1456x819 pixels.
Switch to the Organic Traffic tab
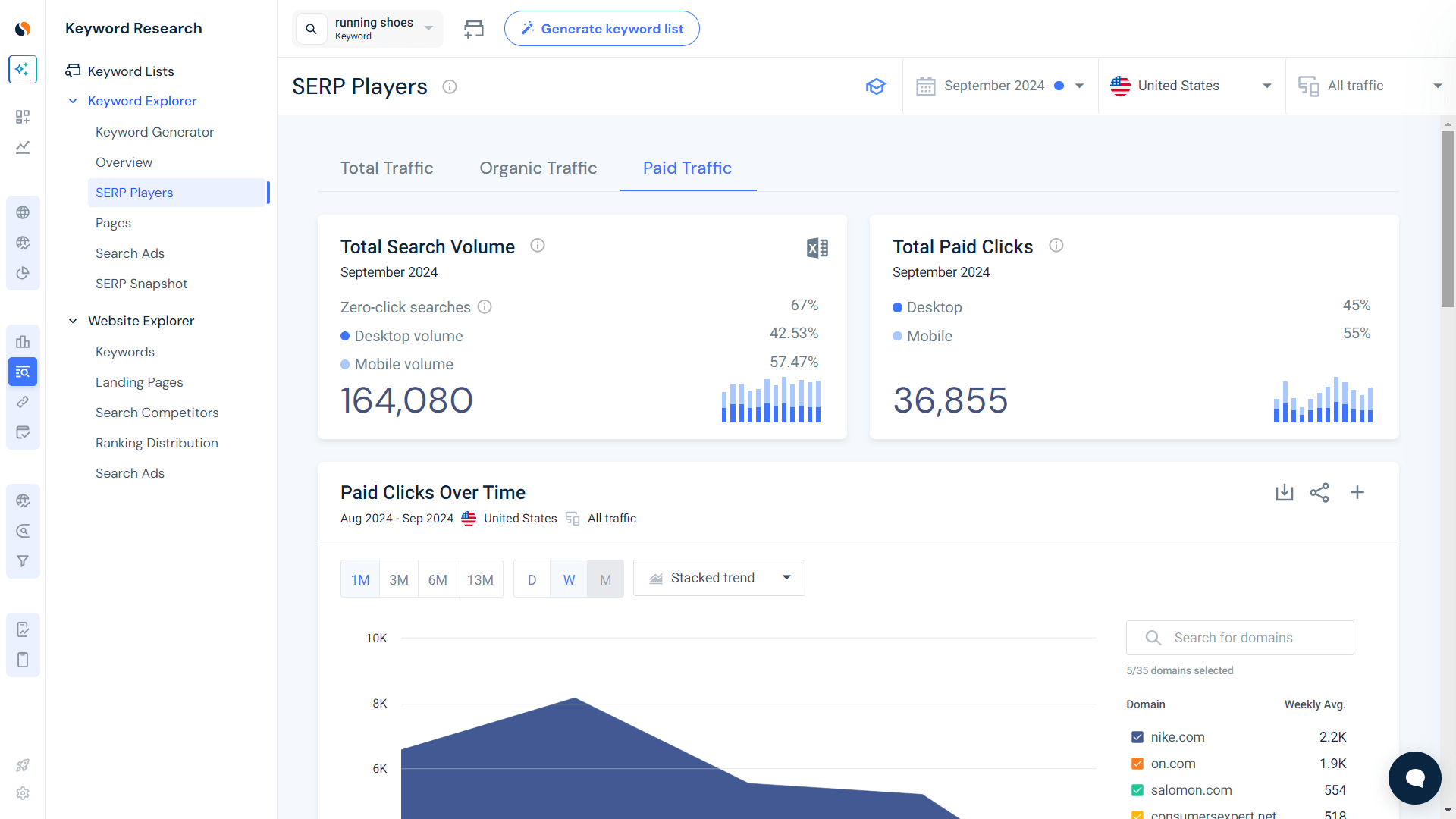(538, 168)
